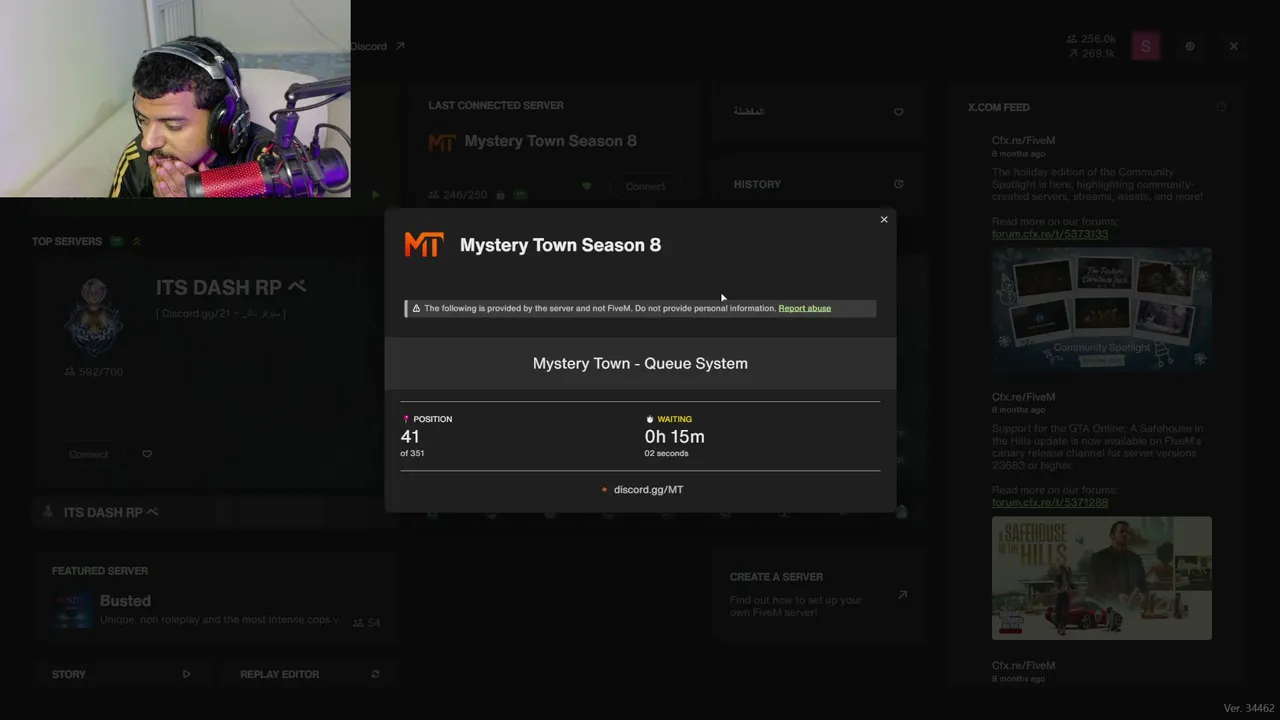Click the favorites heart icon in the favorites panel
The image size is (1280, 720).
coord(898,112)
